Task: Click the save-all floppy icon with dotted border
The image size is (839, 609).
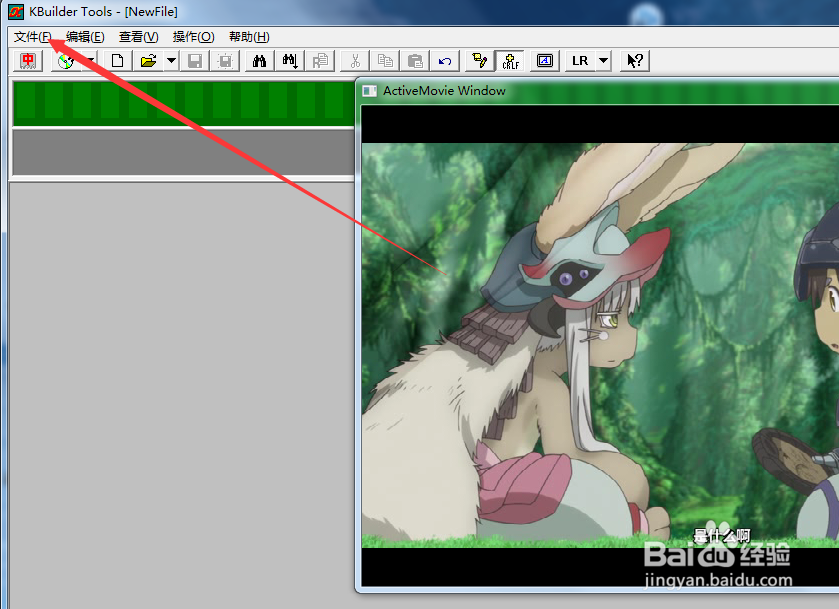Action: (225, 61)
